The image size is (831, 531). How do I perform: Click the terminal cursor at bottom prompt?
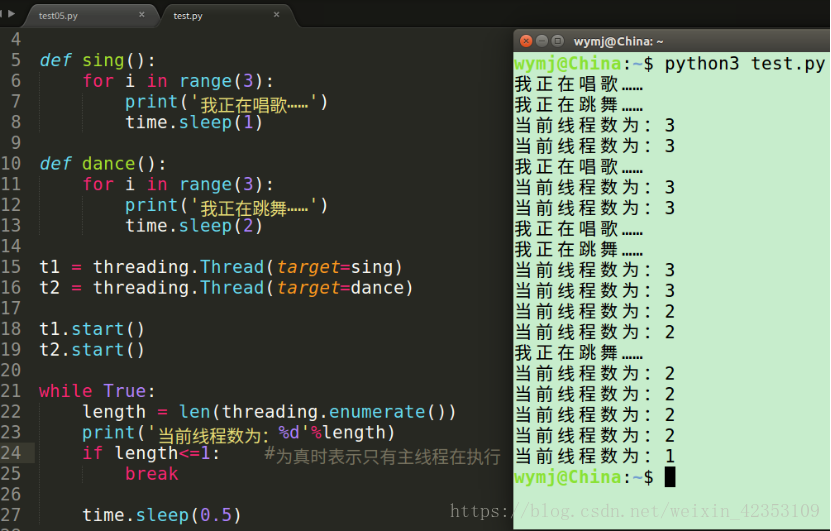coord(670,477)
